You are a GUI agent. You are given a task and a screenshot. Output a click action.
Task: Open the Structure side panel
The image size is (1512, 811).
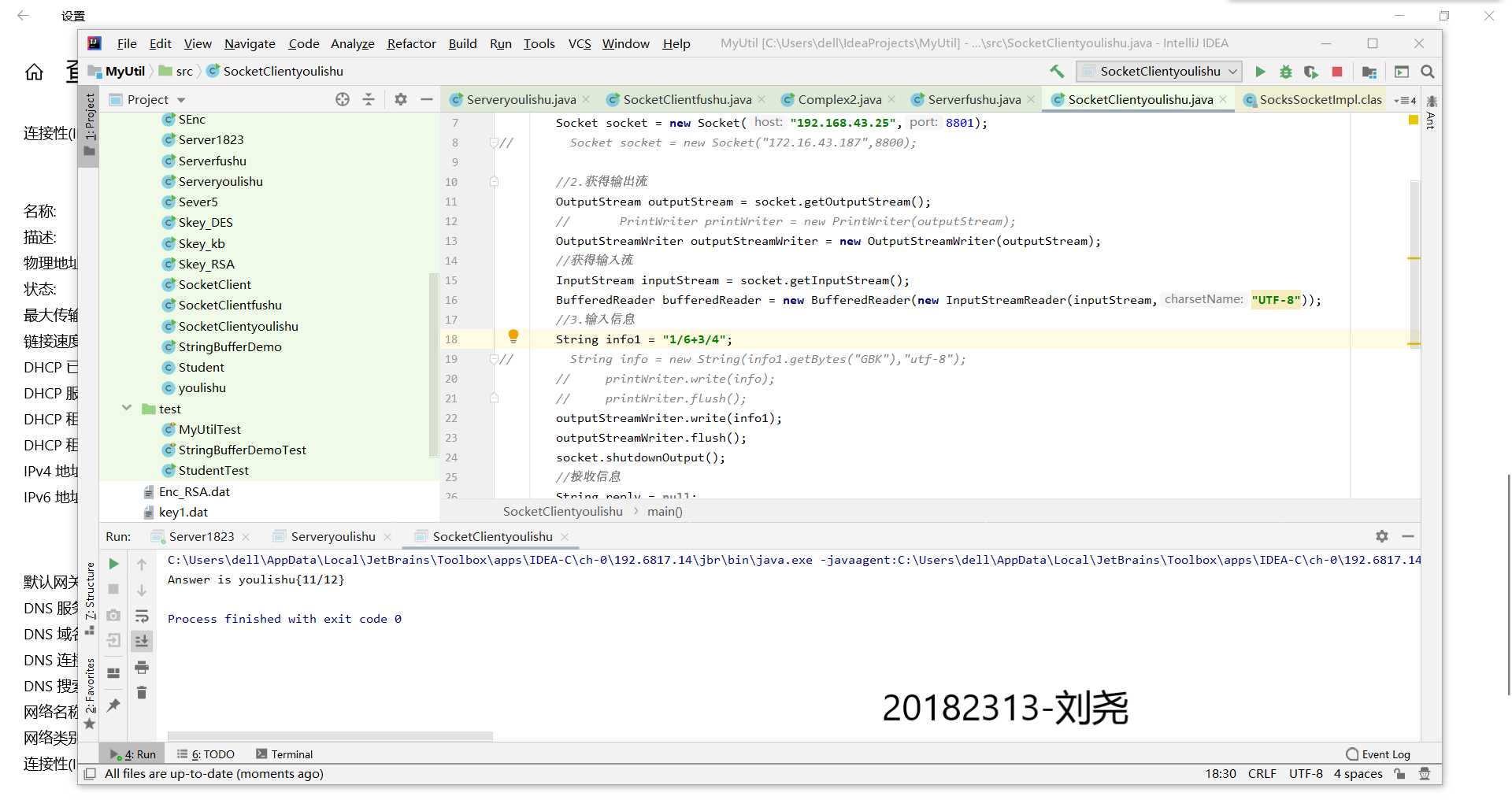[x=90, y=598]
